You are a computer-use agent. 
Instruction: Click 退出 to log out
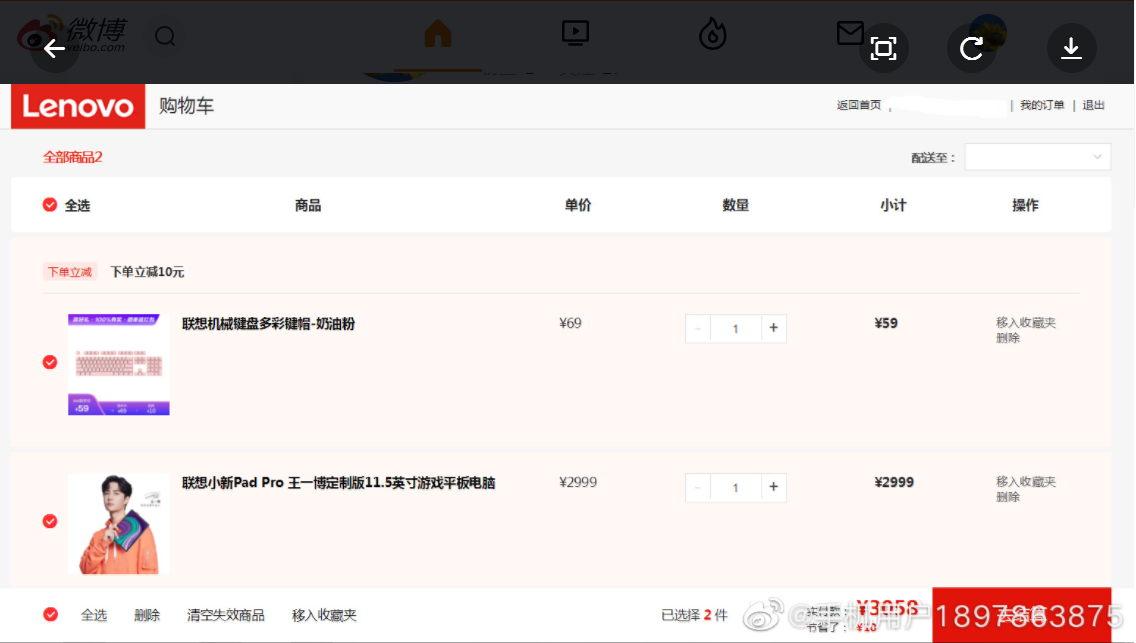tap(1093, 105)
